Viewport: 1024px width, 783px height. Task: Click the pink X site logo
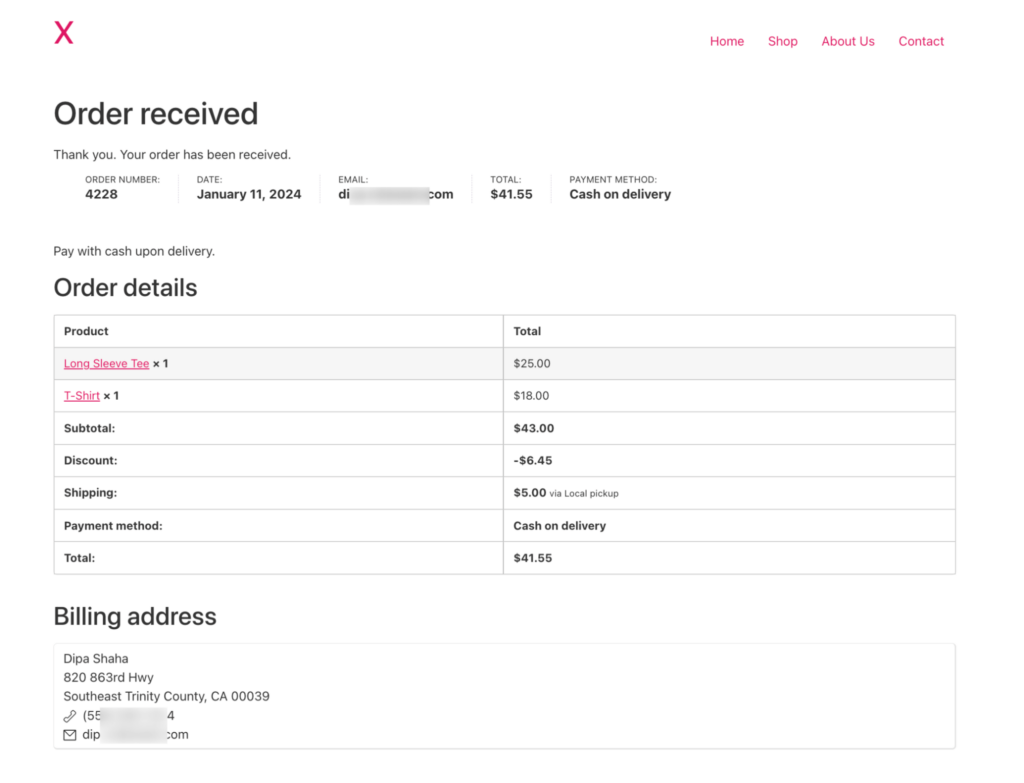63,33
